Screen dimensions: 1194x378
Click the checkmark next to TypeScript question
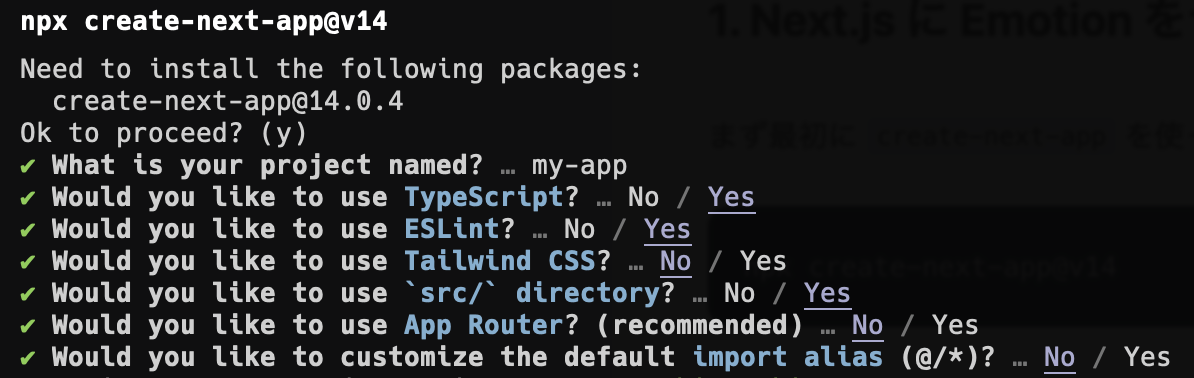click(x=27, y=197)
